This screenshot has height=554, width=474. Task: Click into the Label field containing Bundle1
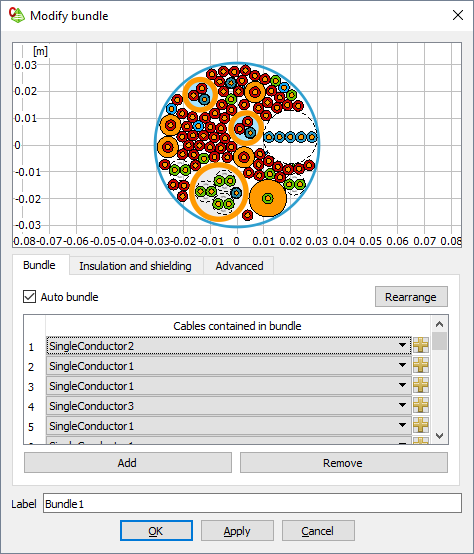click(252, 503)
